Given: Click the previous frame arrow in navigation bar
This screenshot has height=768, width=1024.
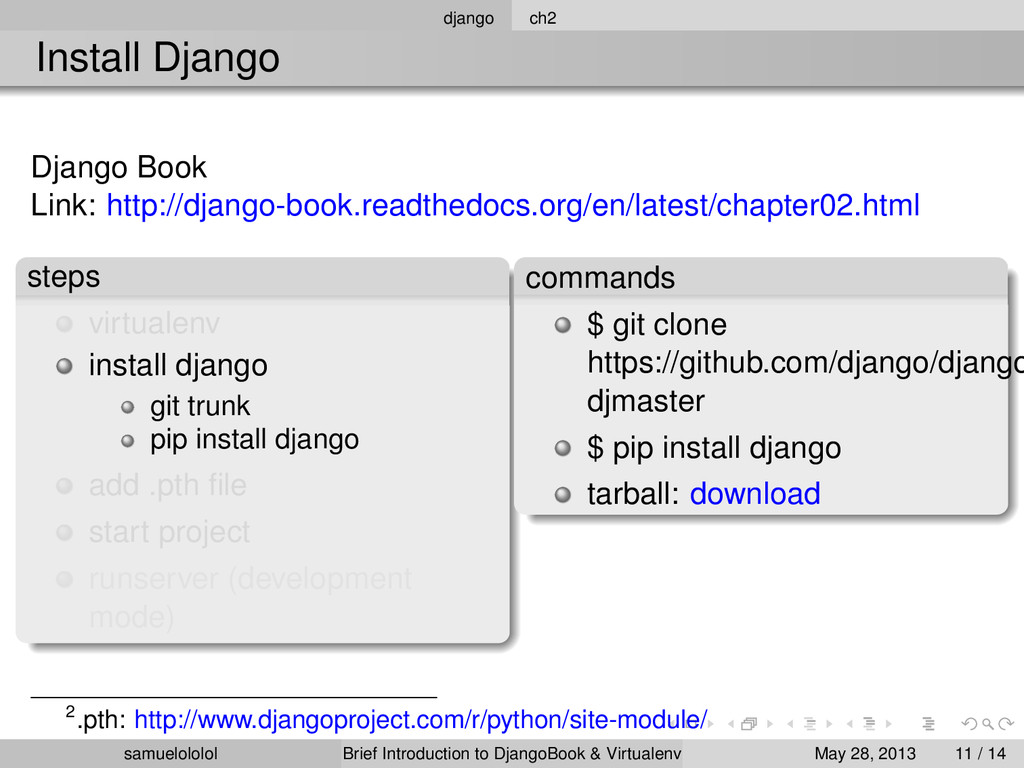Looking at the screenshot, I should click(731, 724).
